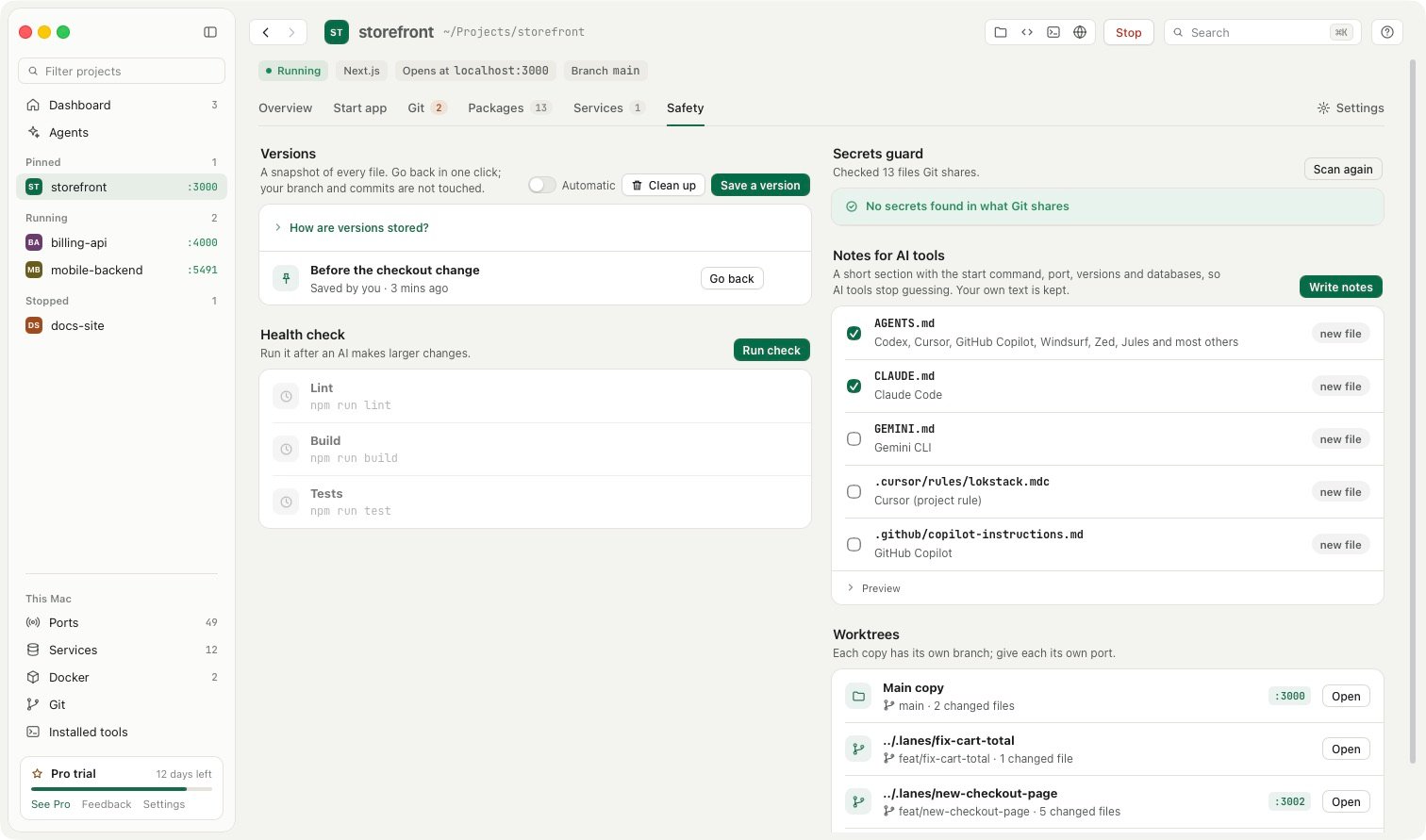The height and width of the screenshot is (840, 1426).
Task: Open the help question mark icon
Action: click(x=1387, y=32)
